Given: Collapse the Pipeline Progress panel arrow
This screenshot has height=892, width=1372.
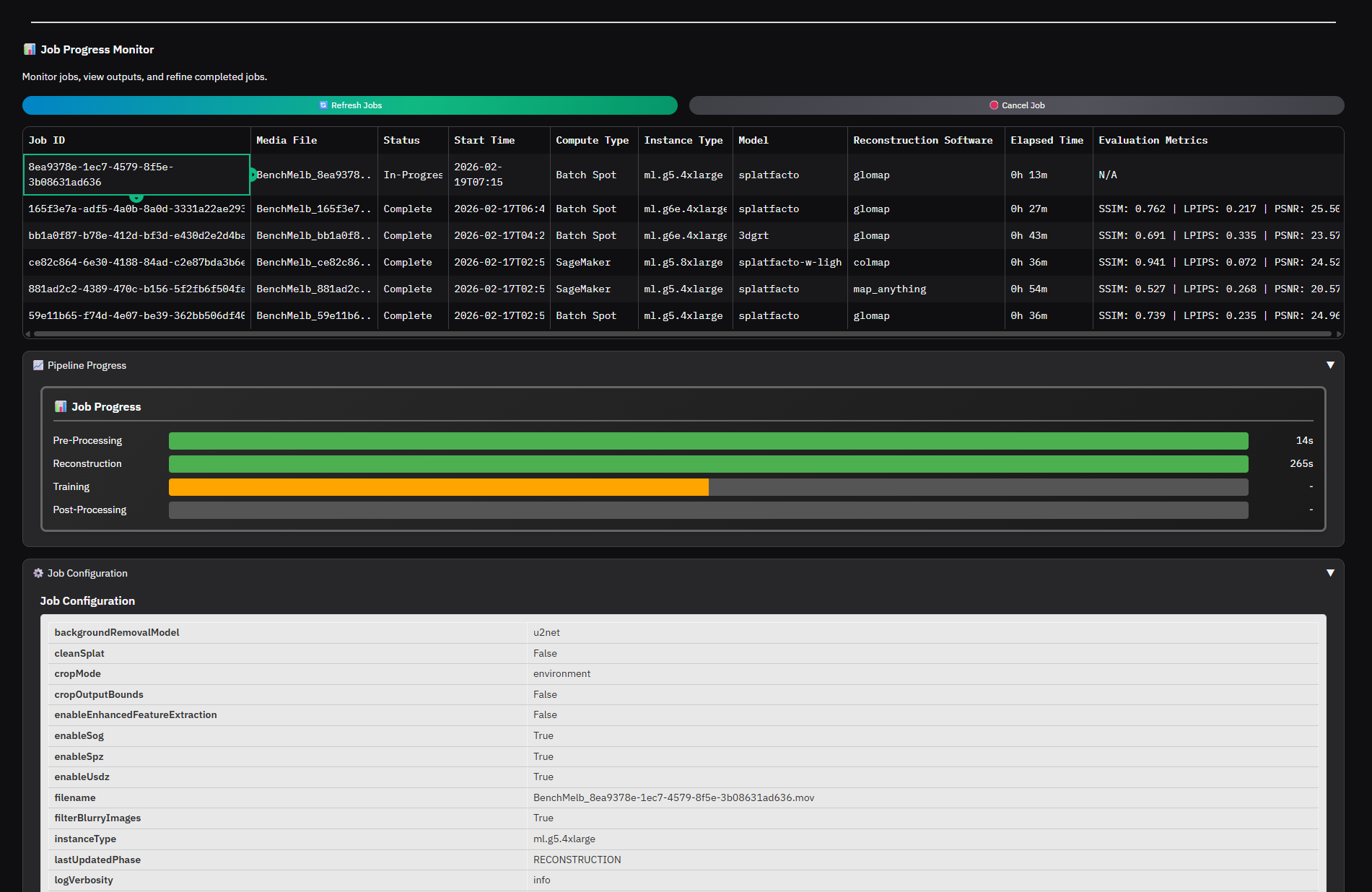Looking at the screenshot, I should tap(1330, 366).
